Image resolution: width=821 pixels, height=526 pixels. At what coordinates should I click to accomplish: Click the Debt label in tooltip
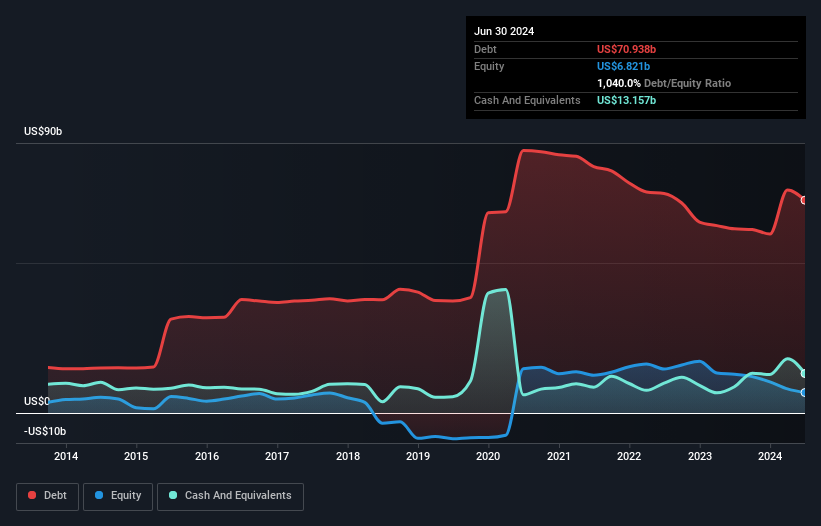(x=485, y=49)
